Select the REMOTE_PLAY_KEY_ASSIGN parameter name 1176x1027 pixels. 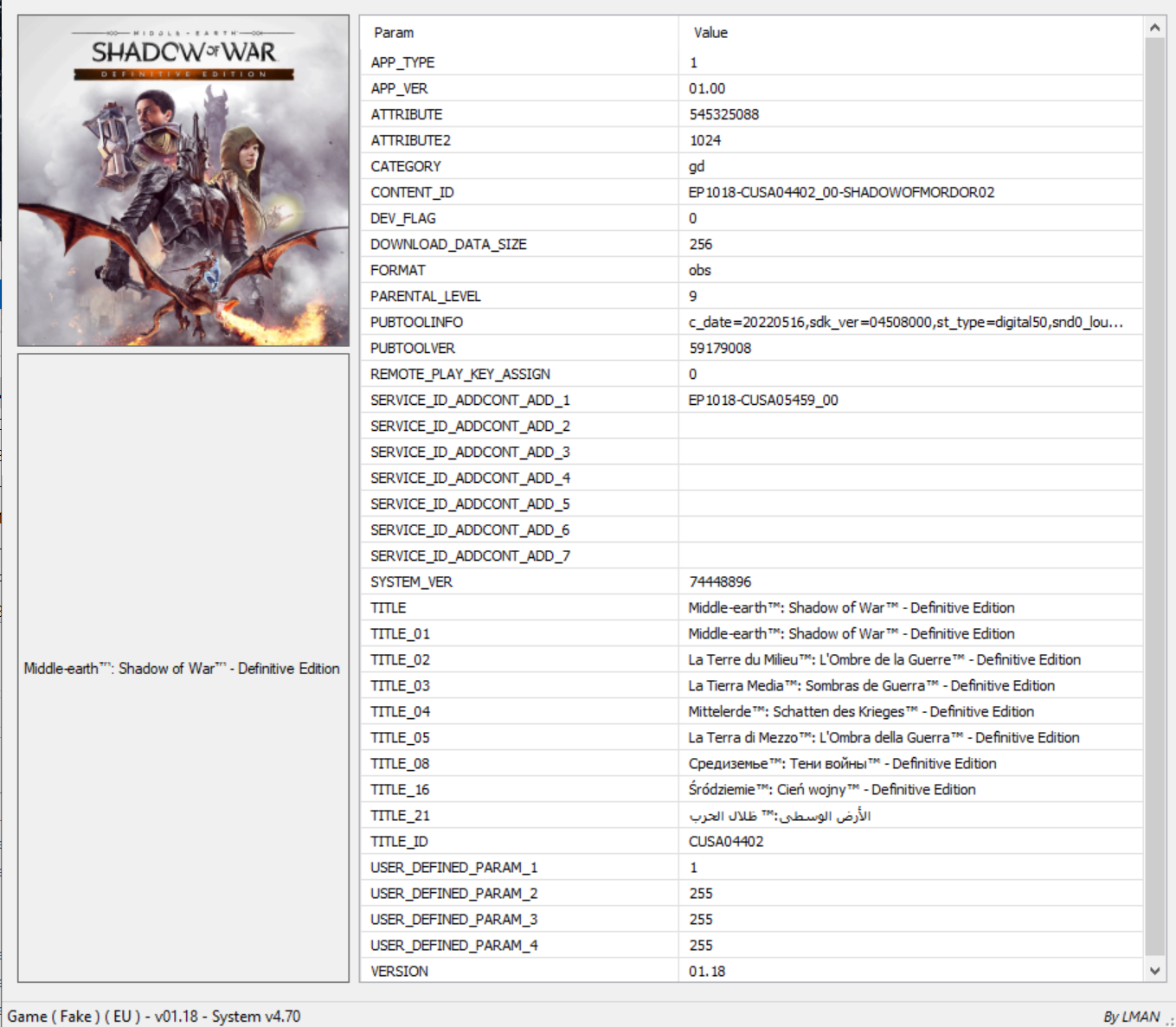[460, 374]
